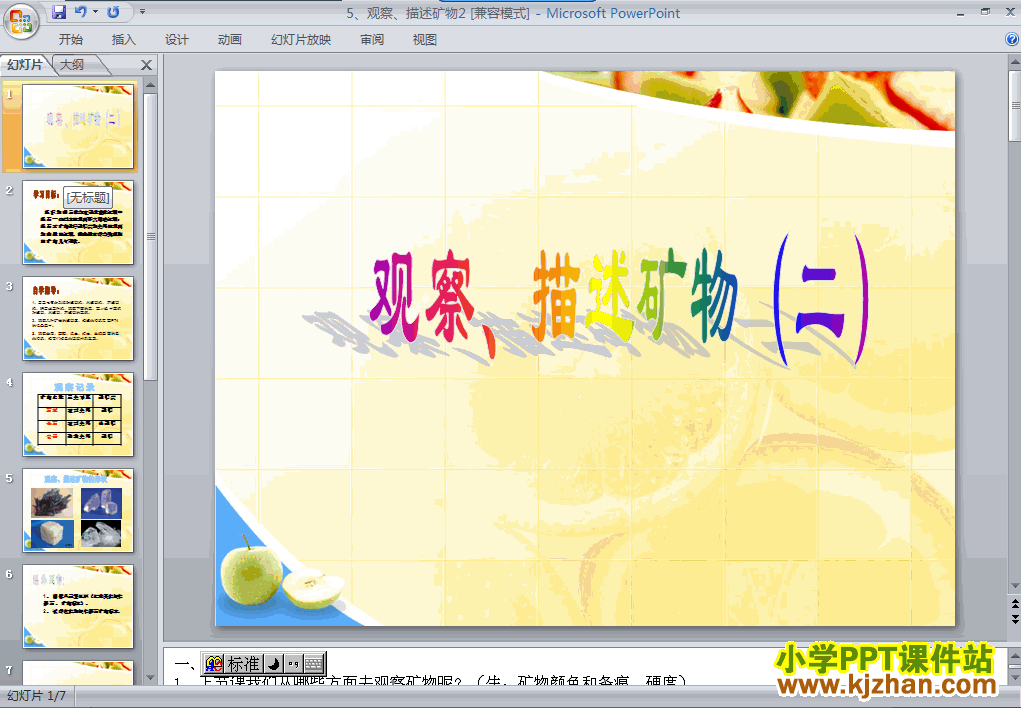Image resolution: width=1021 pixels, height=708 pixels.
Task: Switch to the 大纲 outline pane tab
Action: coord(73,64)
